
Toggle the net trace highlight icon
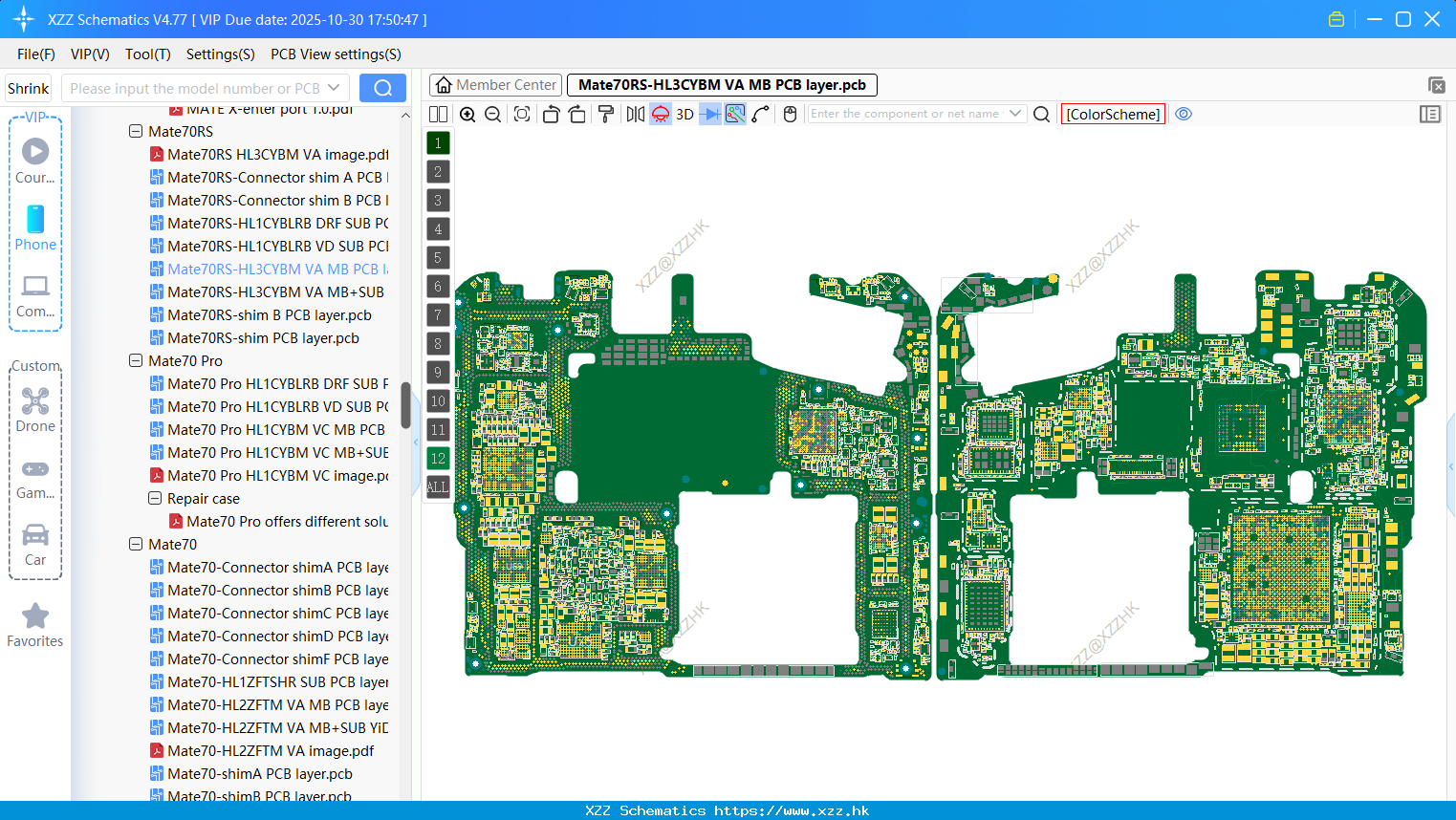pyautogui.click(x=735, y=114)
